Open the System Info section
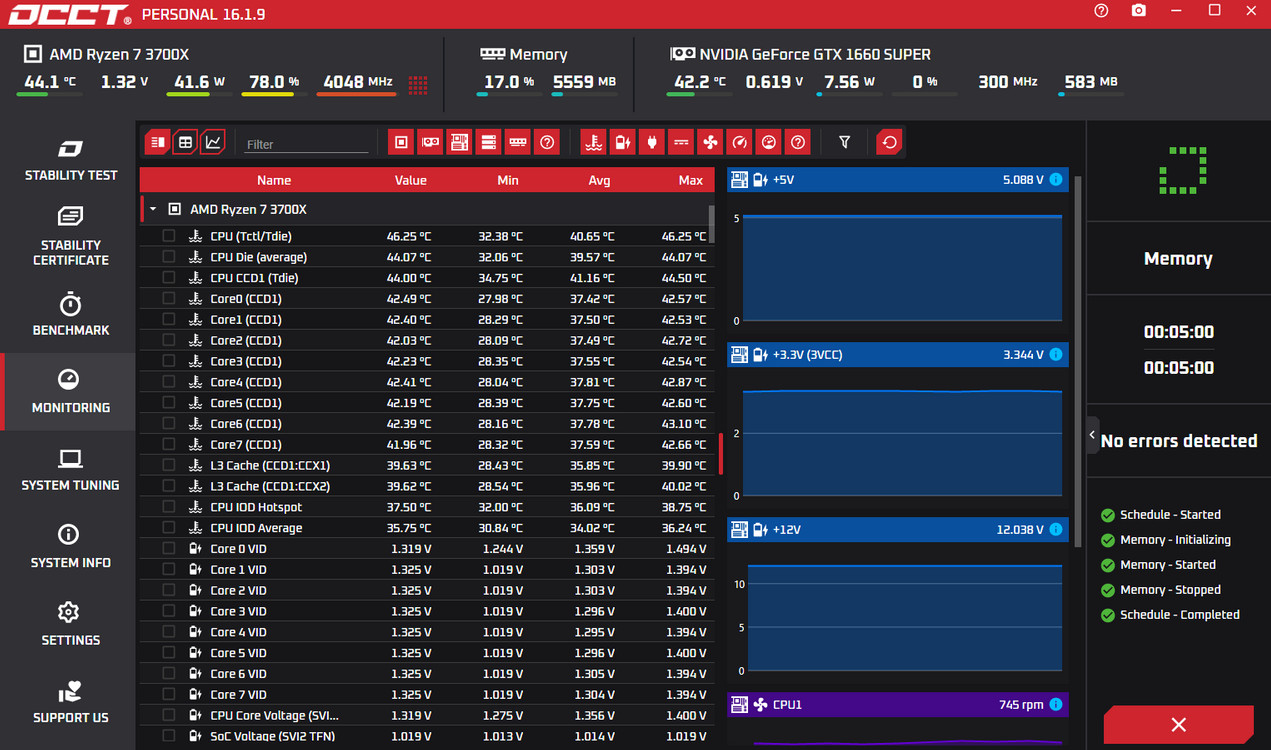 click(x=68, y=547)
